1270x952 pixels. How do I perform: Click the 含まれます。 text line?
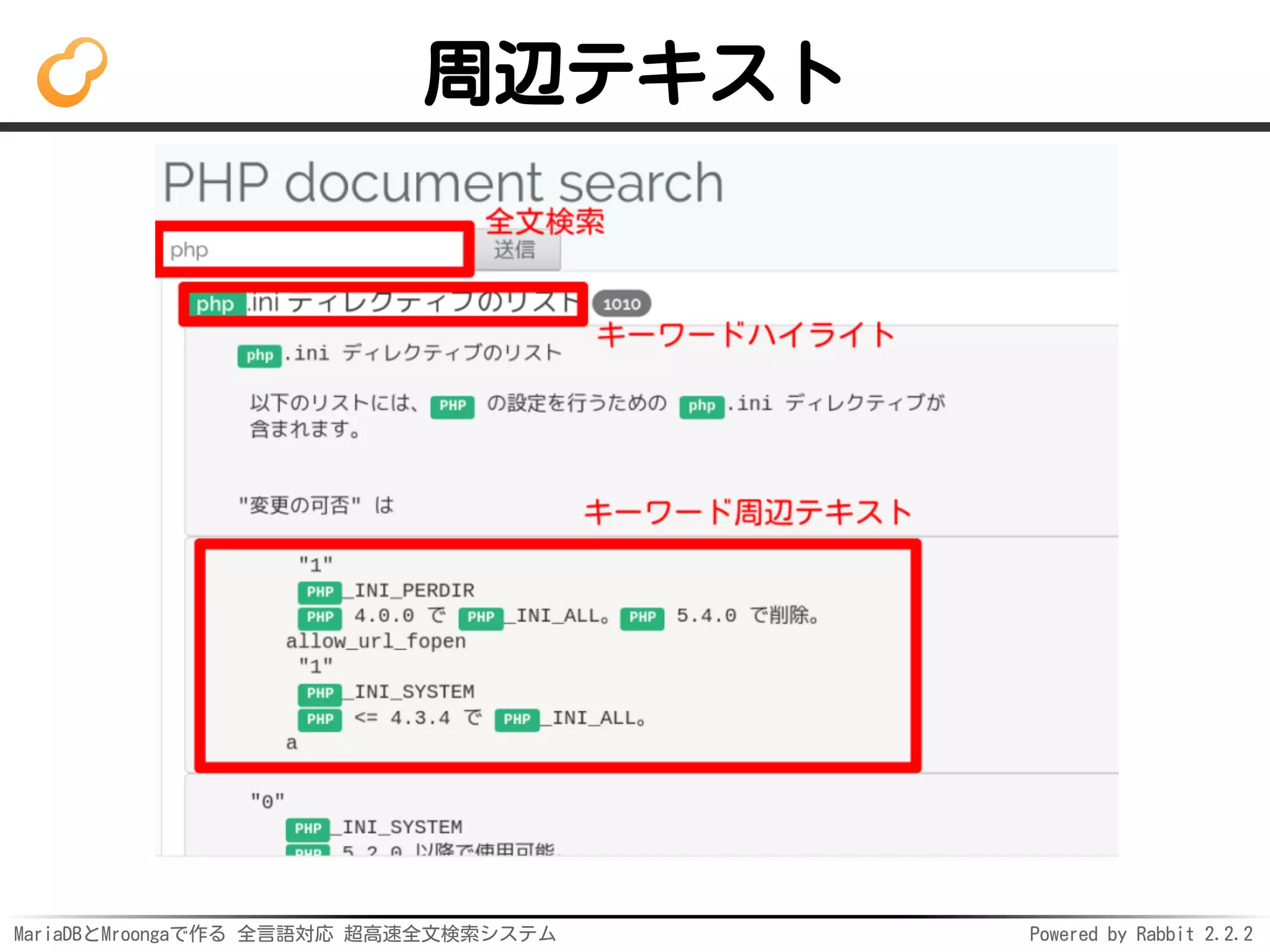(x=305, y=428)
